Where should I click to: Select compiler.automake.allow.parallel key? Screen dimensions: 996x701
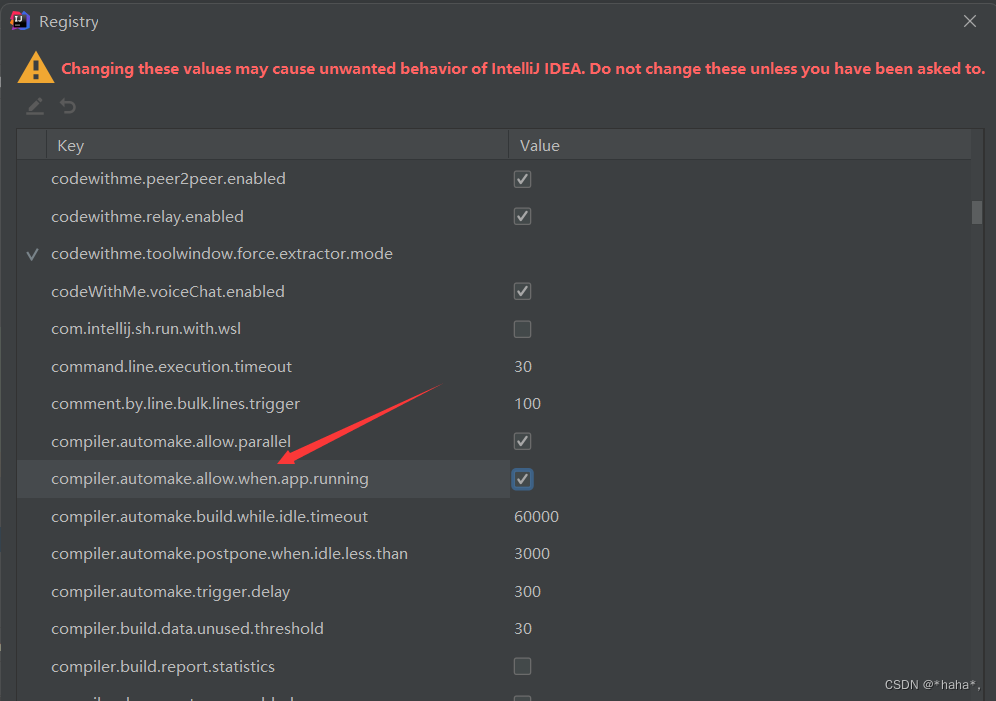pos(171,441)
